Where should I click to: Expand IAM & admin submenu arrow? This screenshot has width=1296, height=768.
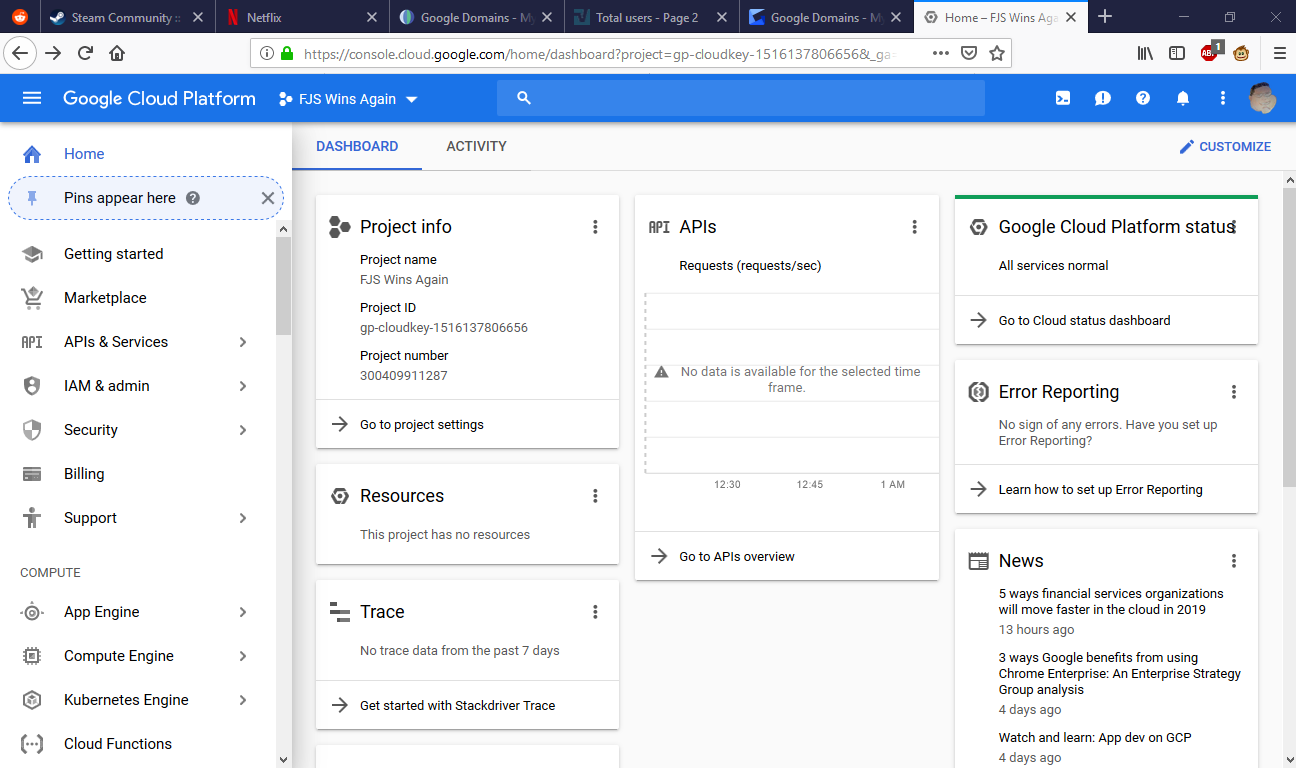pos(243,386)
